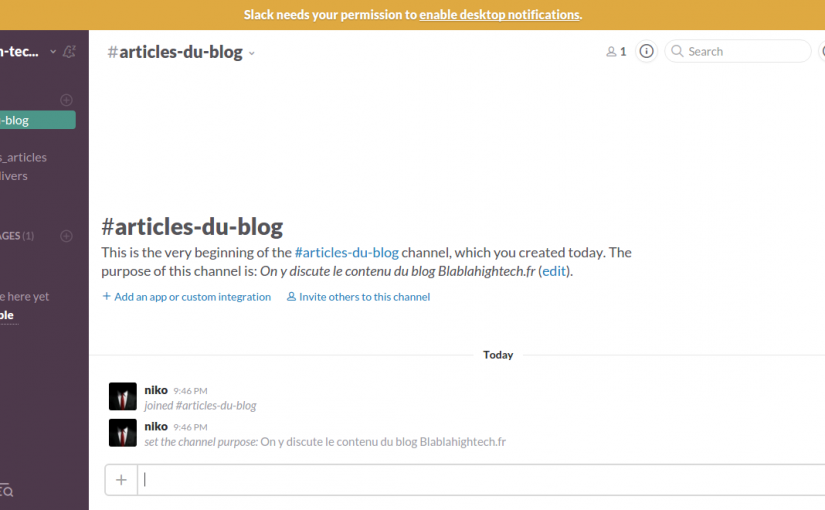Click into the message input box

(481, 479)
